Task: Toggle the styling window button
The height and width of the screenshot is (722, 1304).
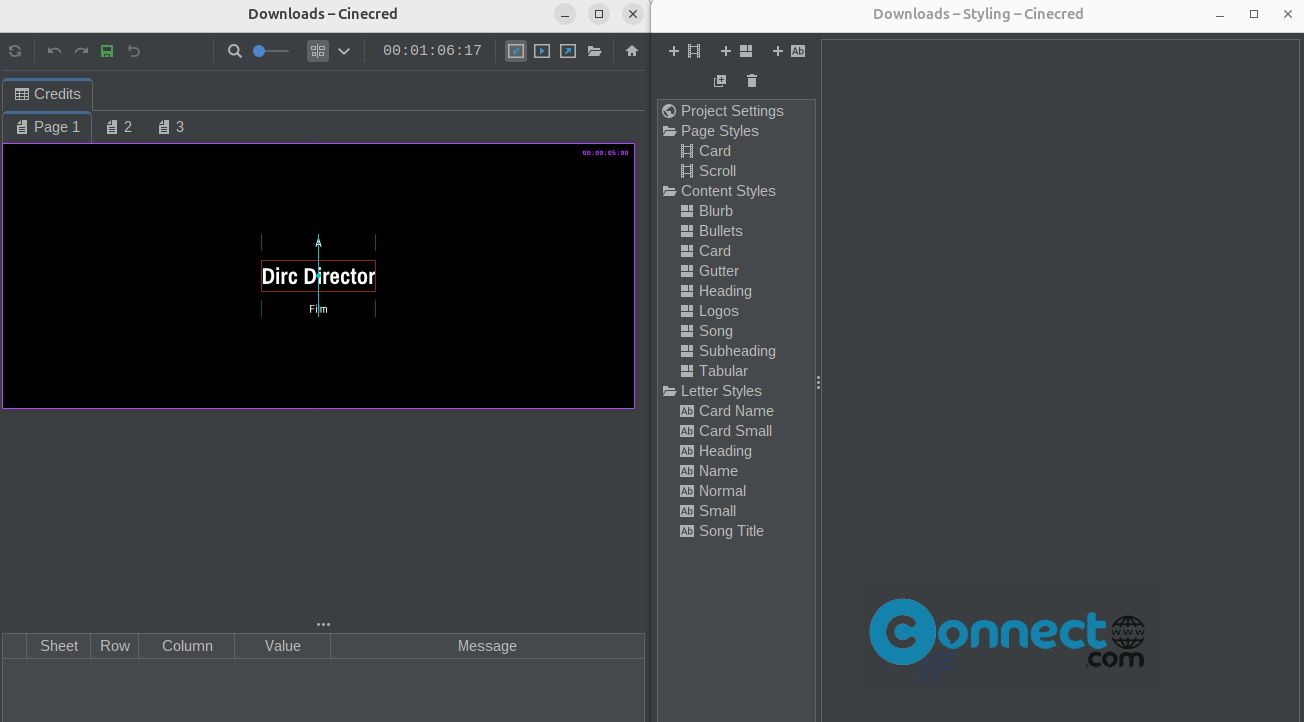Action: pyautogui.click(x=516, y=51)
